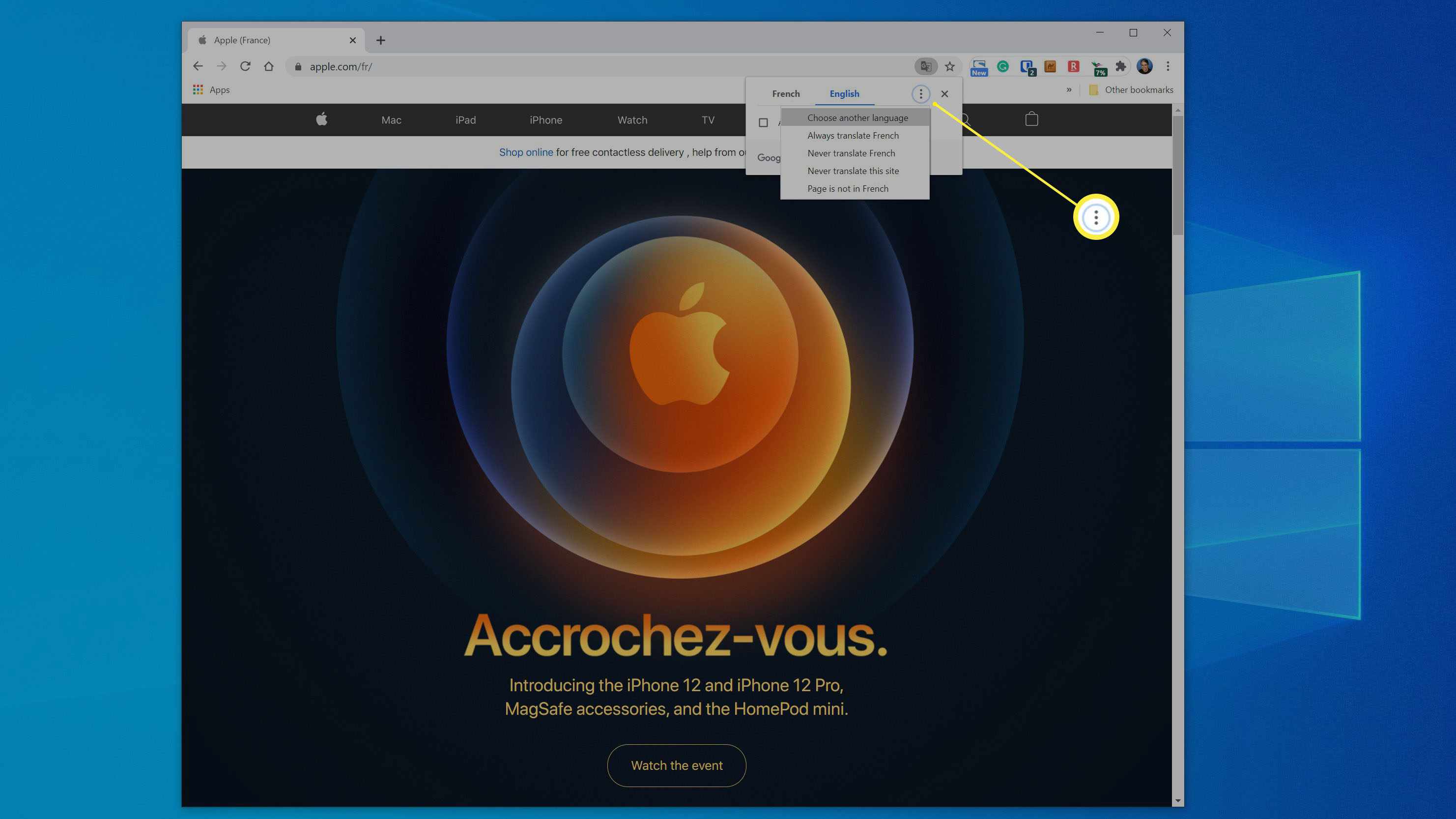Select Page is not in French option
1456x819 pixels.
coord(847,188)
